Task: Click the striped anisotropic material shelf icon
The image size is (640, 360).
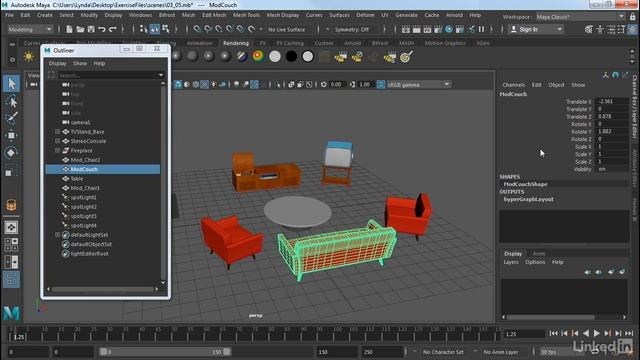Action: point(242,56)
